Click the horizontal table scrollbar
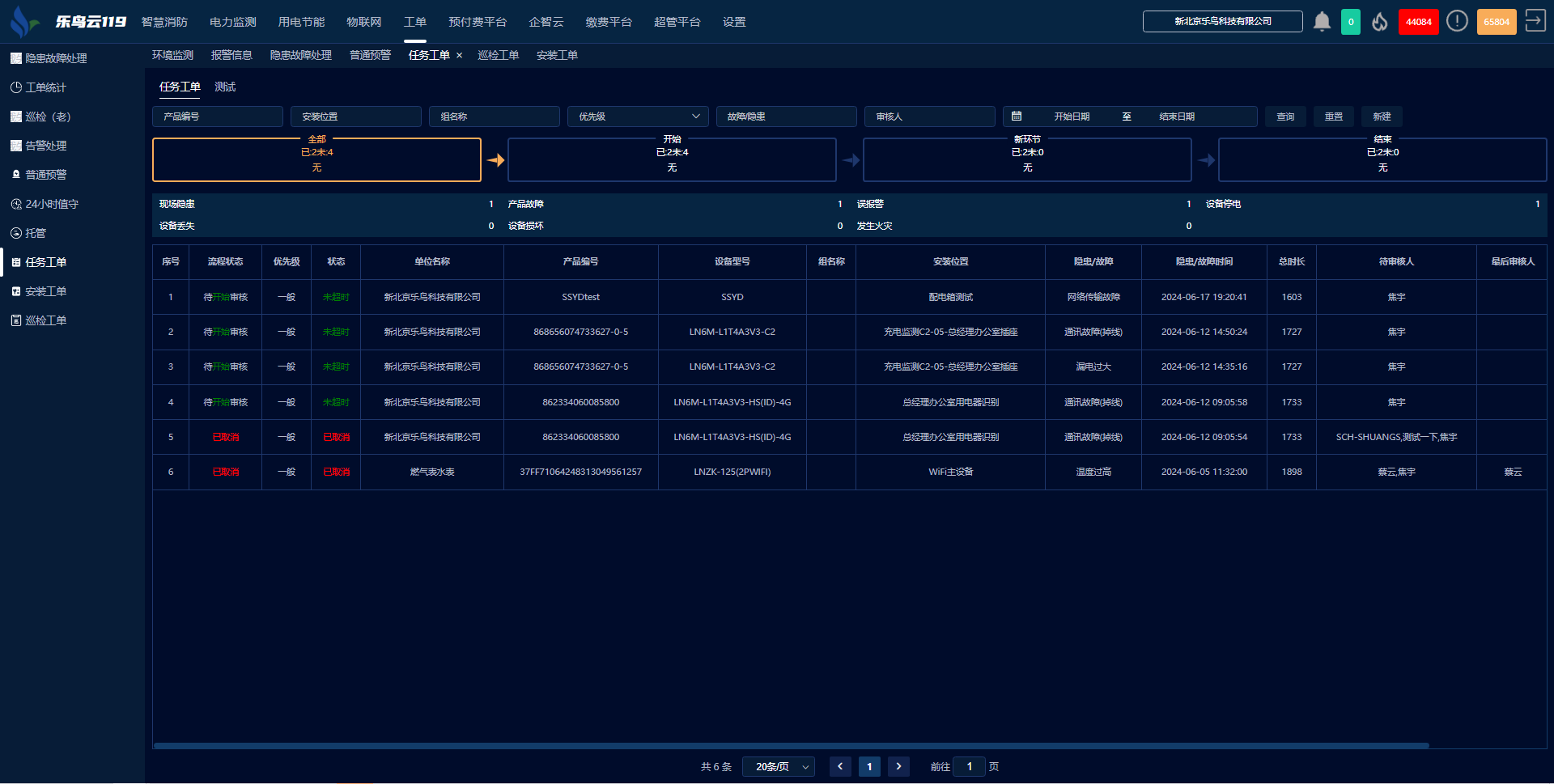 (x=791, y=745)
